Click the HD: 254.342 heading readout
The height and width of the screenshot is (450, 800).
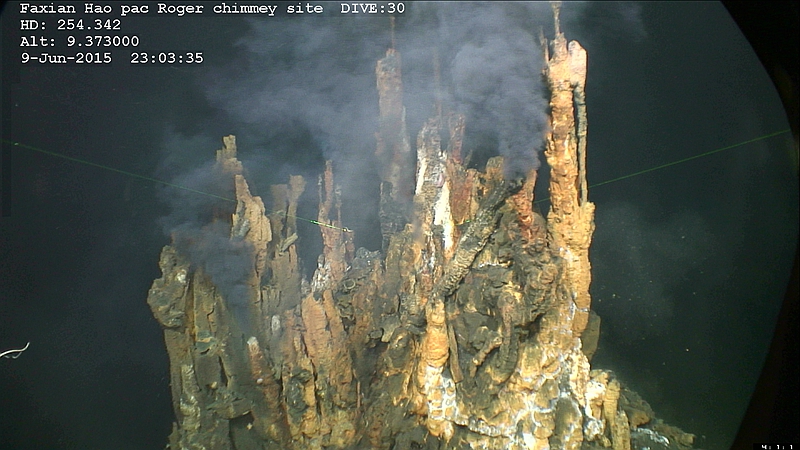tap(70, 25)
